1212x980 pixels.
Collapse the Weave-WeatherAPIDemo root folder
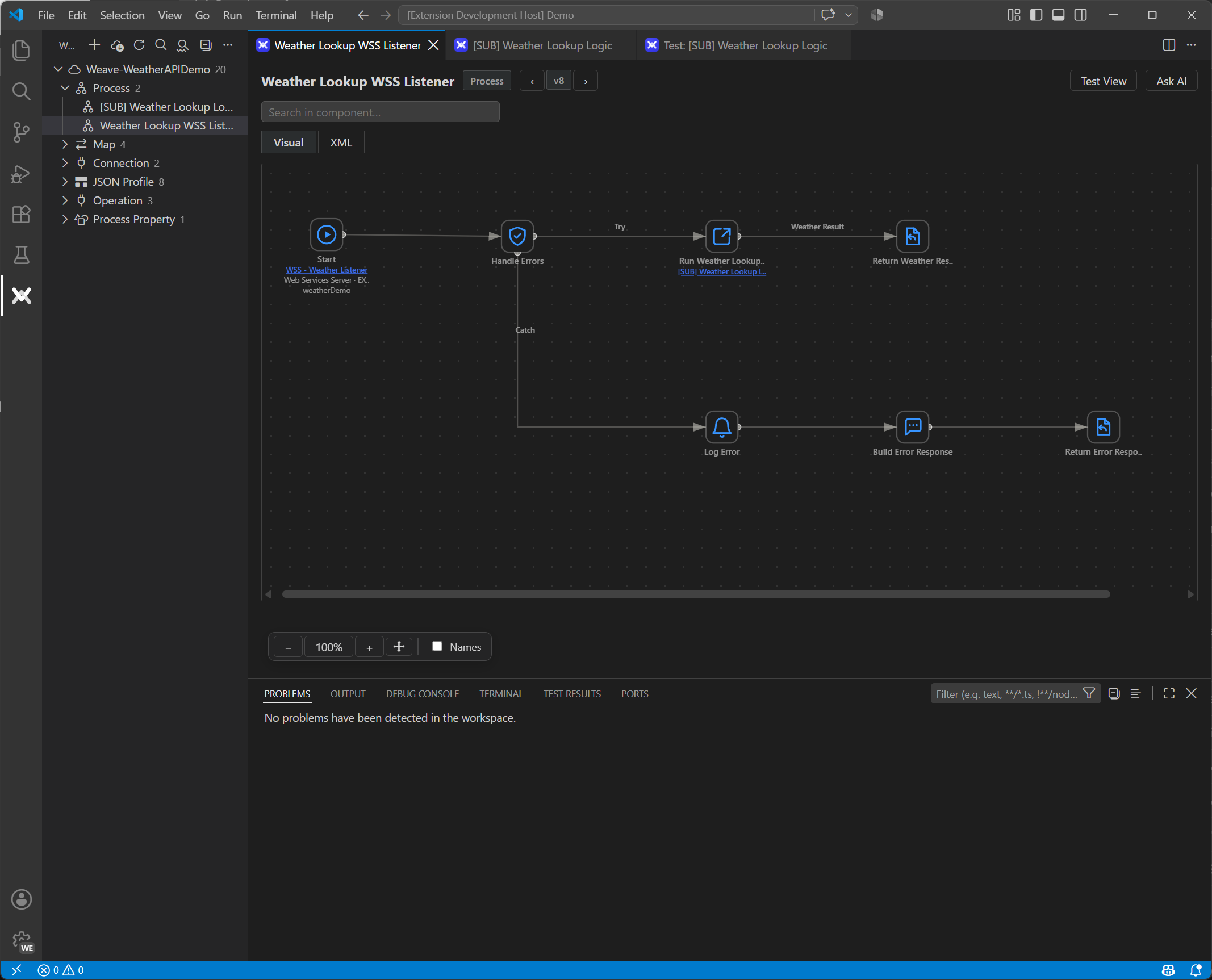pyautogui.click(x=58, y=69)
